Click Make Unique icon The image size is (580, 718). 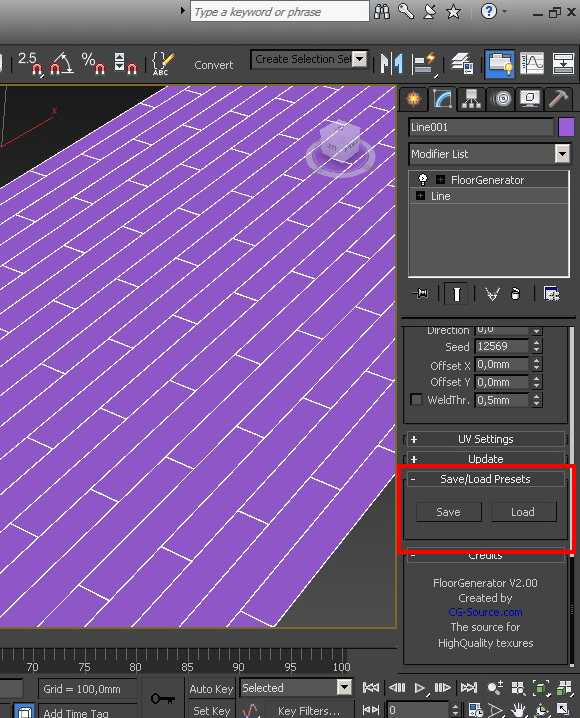click(x=492, y=294)
